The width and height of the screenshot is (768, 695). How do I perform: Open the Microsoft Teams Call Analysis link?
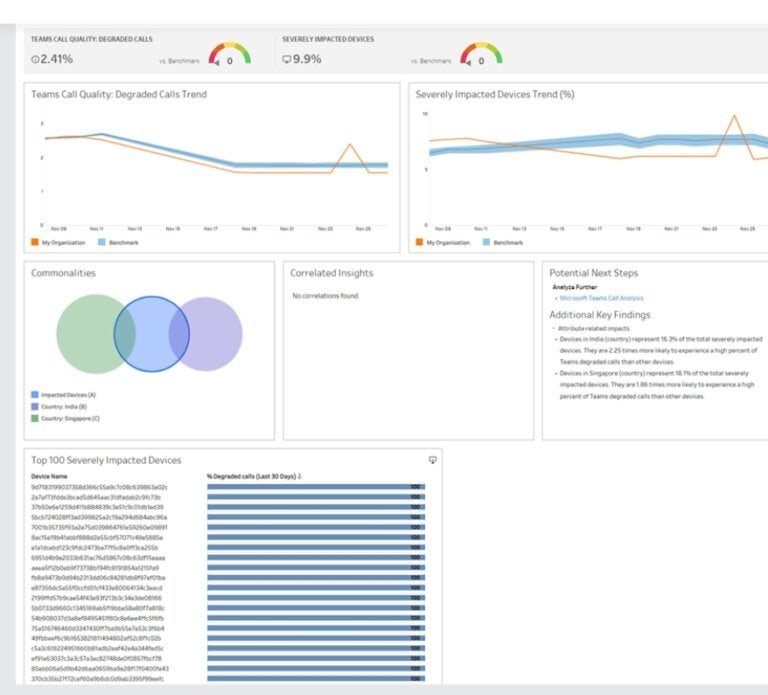601,298
